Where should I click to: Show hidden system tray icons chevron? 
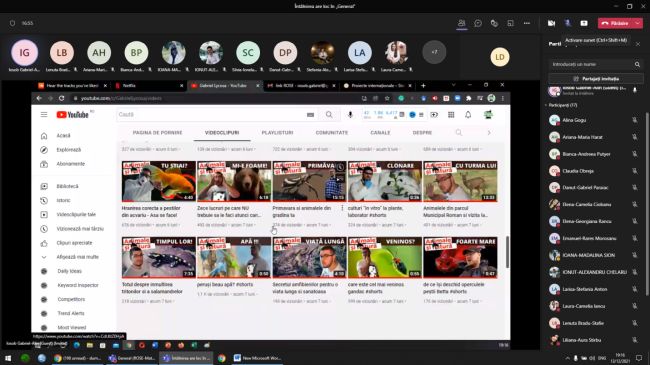pos(568,358)
